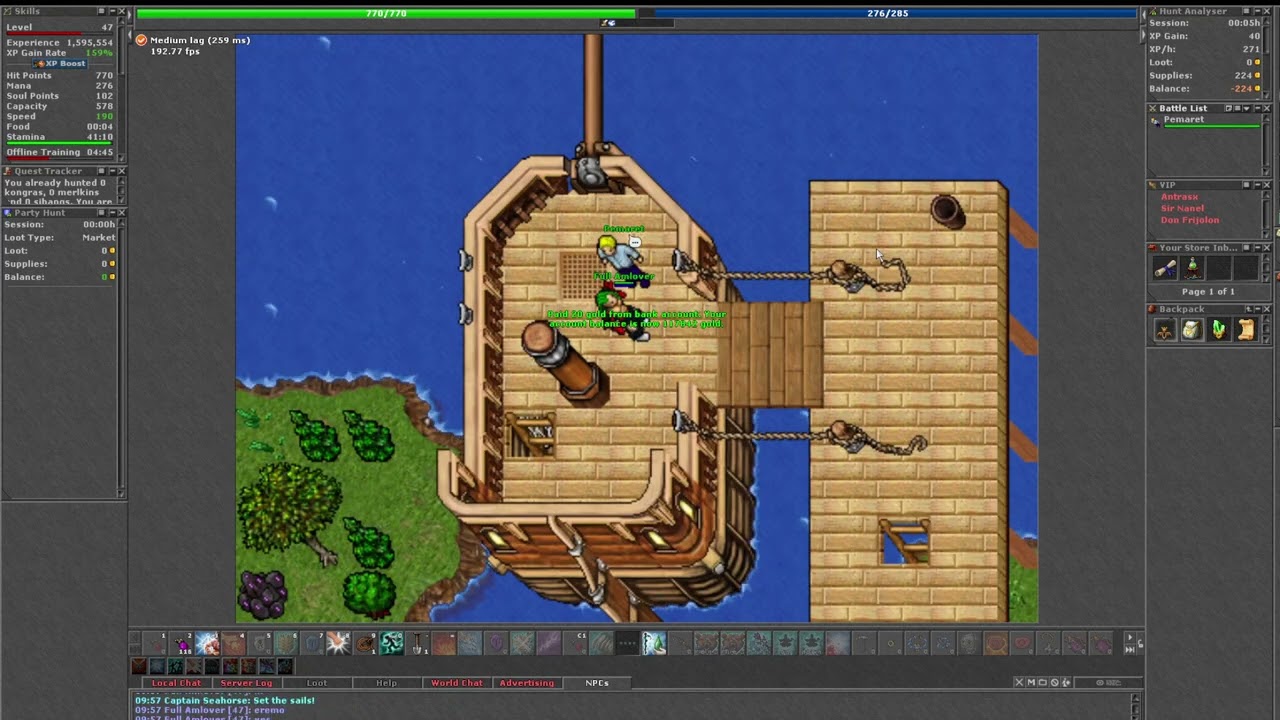Switch to the Server Log tab
The height and width of the screenshot is (720, 1280).
pyautogui.click(x=246, y=683)
